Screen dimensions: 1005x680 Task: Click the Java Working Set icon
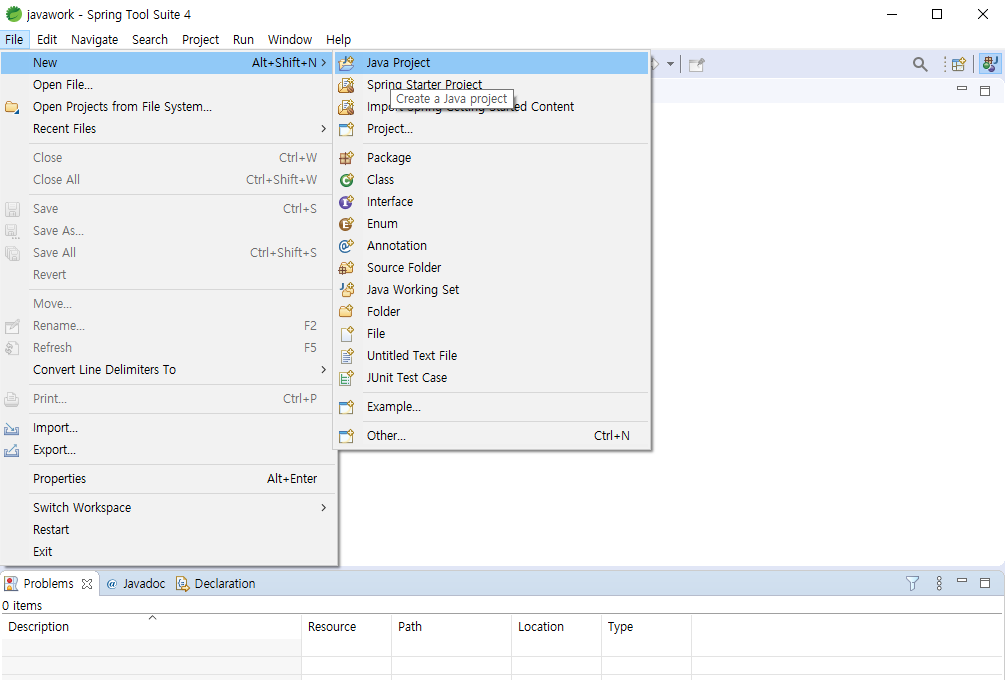point(346,290)
